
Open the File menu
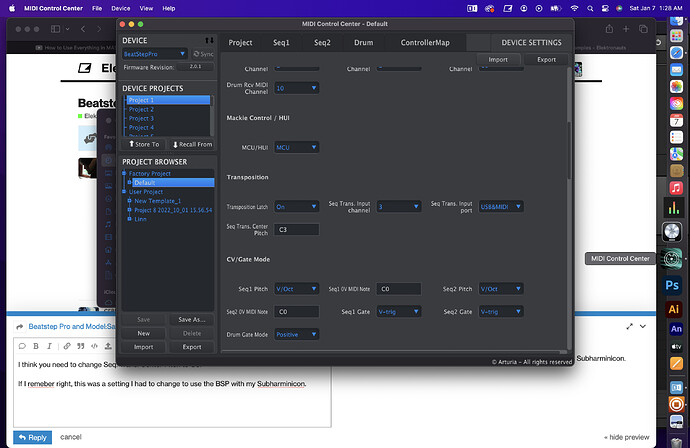point(97,8)
